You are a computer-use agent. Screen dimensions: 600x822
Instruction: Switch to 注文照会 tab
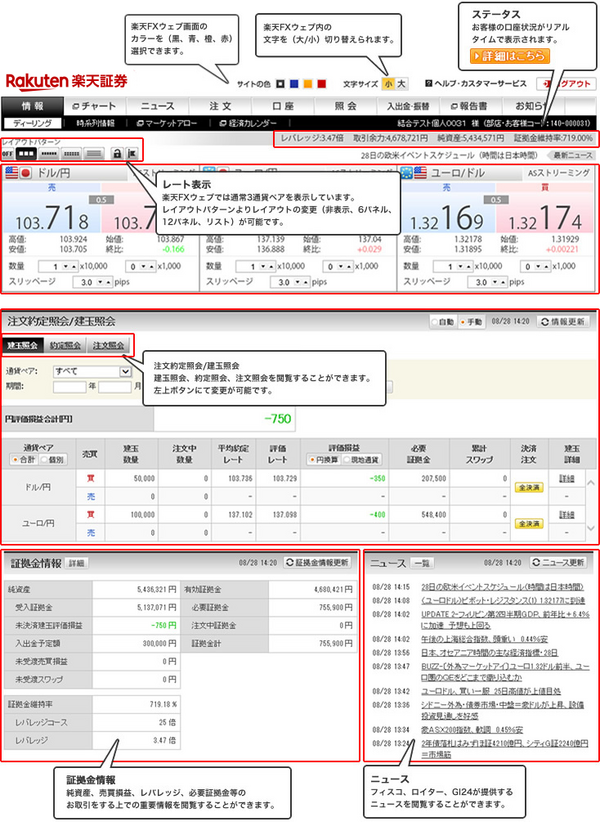point(108,345)
